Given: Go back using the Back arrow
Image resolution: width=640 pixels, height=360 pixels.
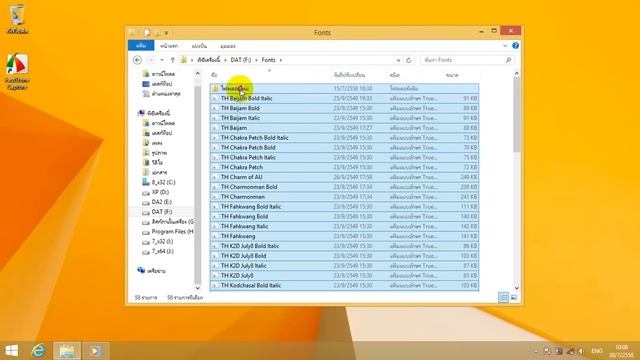Looking at the screenshot, I should point(138,60).
